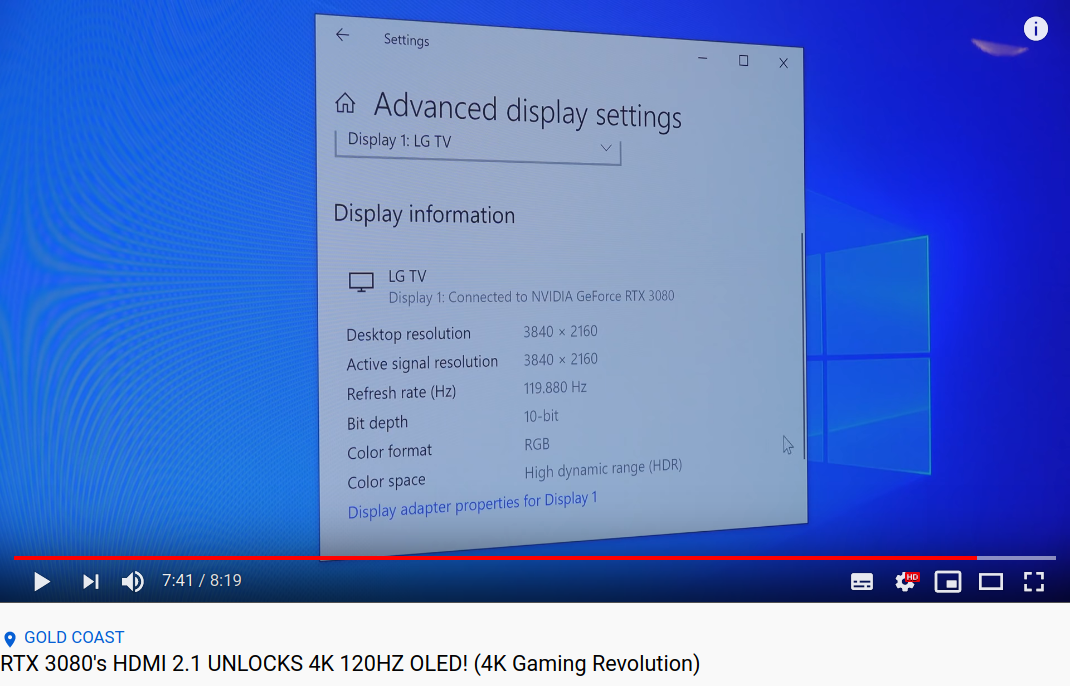
Task: Click the Display information heading
Action: click(424, 214)
